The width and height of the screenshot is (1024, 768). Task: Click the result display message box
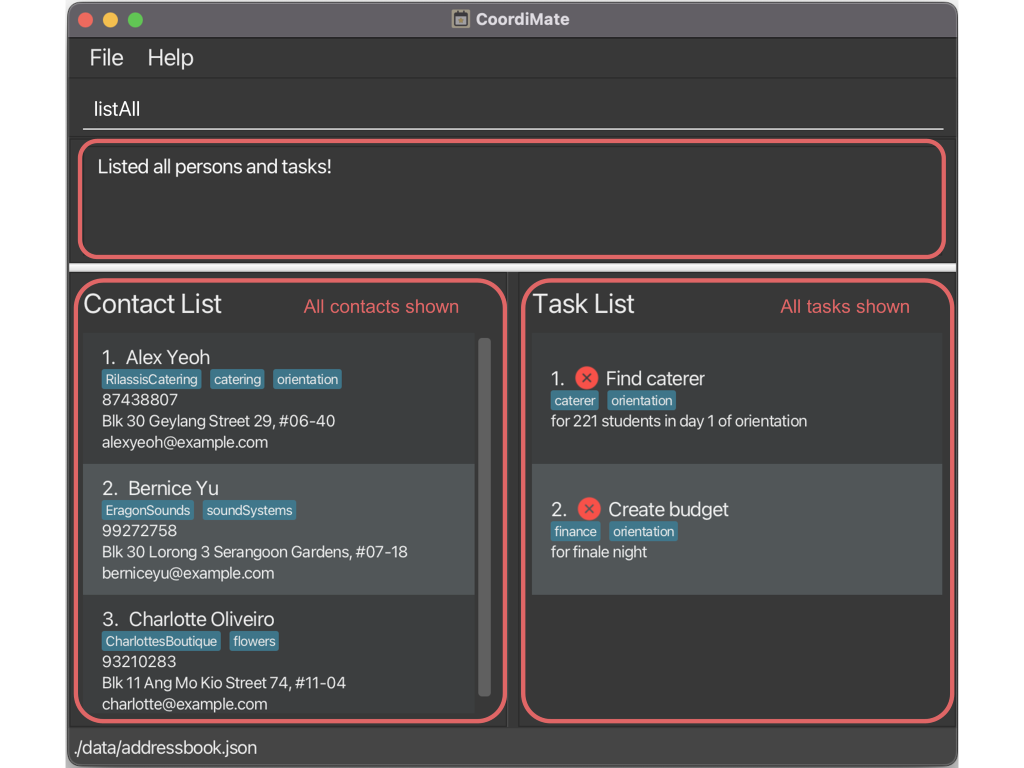[x=511, y=198]
